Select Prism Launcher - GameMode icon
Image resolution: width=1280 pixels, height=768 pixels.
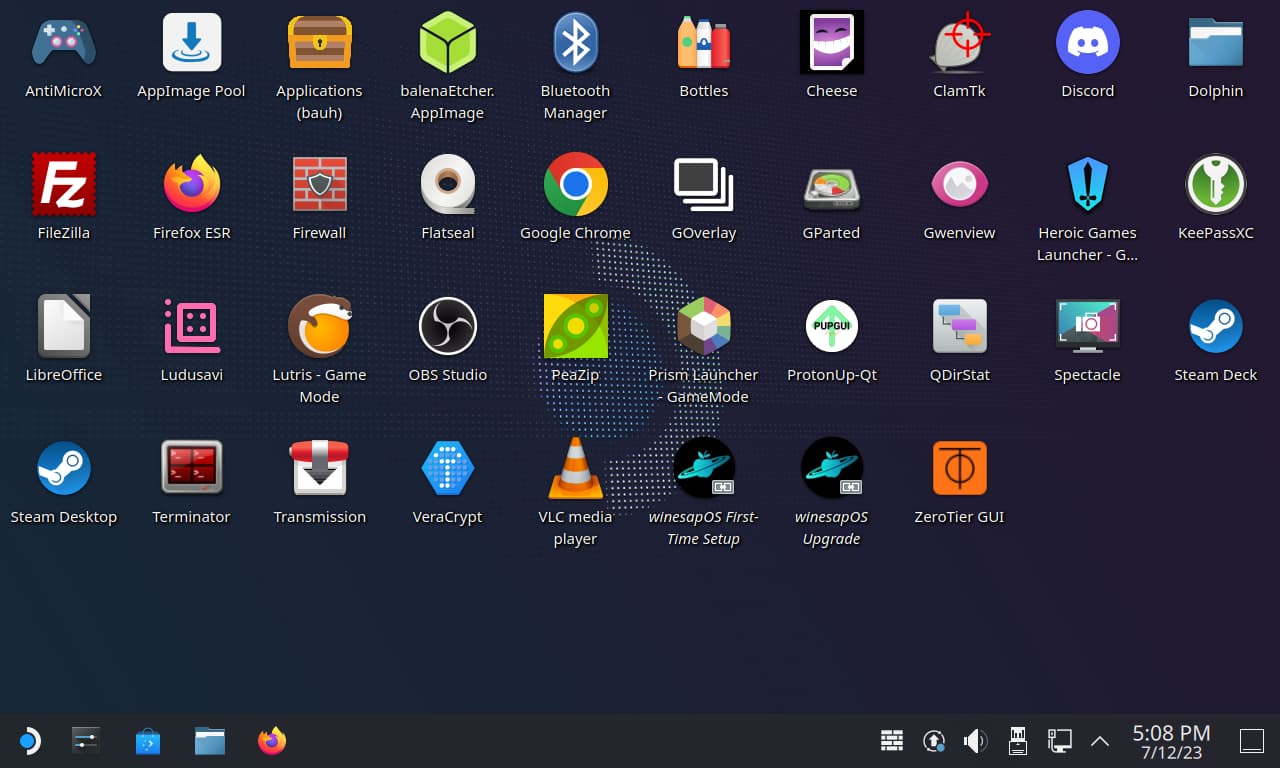pyautogui.click(x=703, y=326)
